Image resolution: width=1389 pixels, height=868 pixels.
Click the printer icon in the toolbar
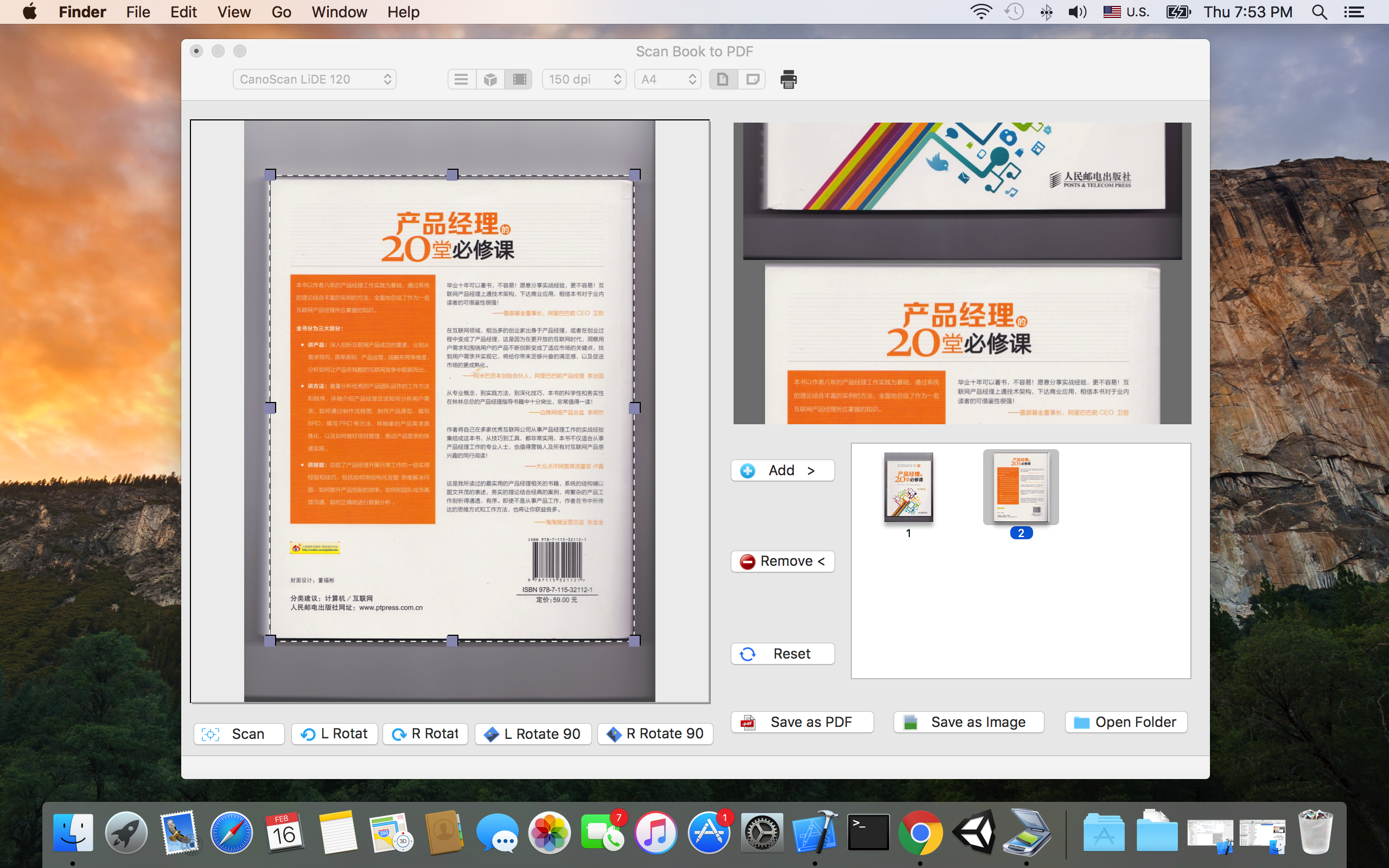(788, 79)
